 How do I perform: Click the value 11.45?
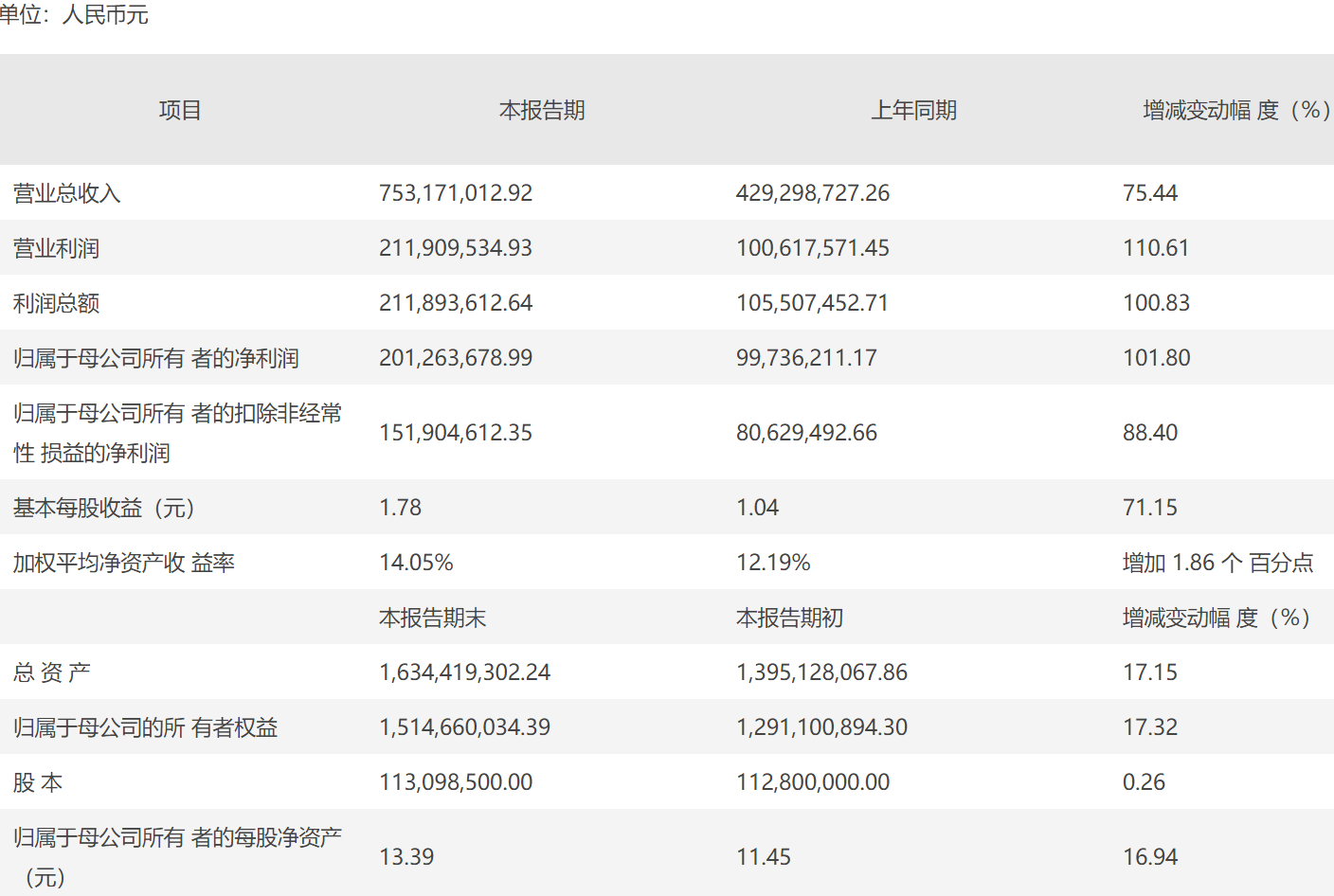[764, 857]
